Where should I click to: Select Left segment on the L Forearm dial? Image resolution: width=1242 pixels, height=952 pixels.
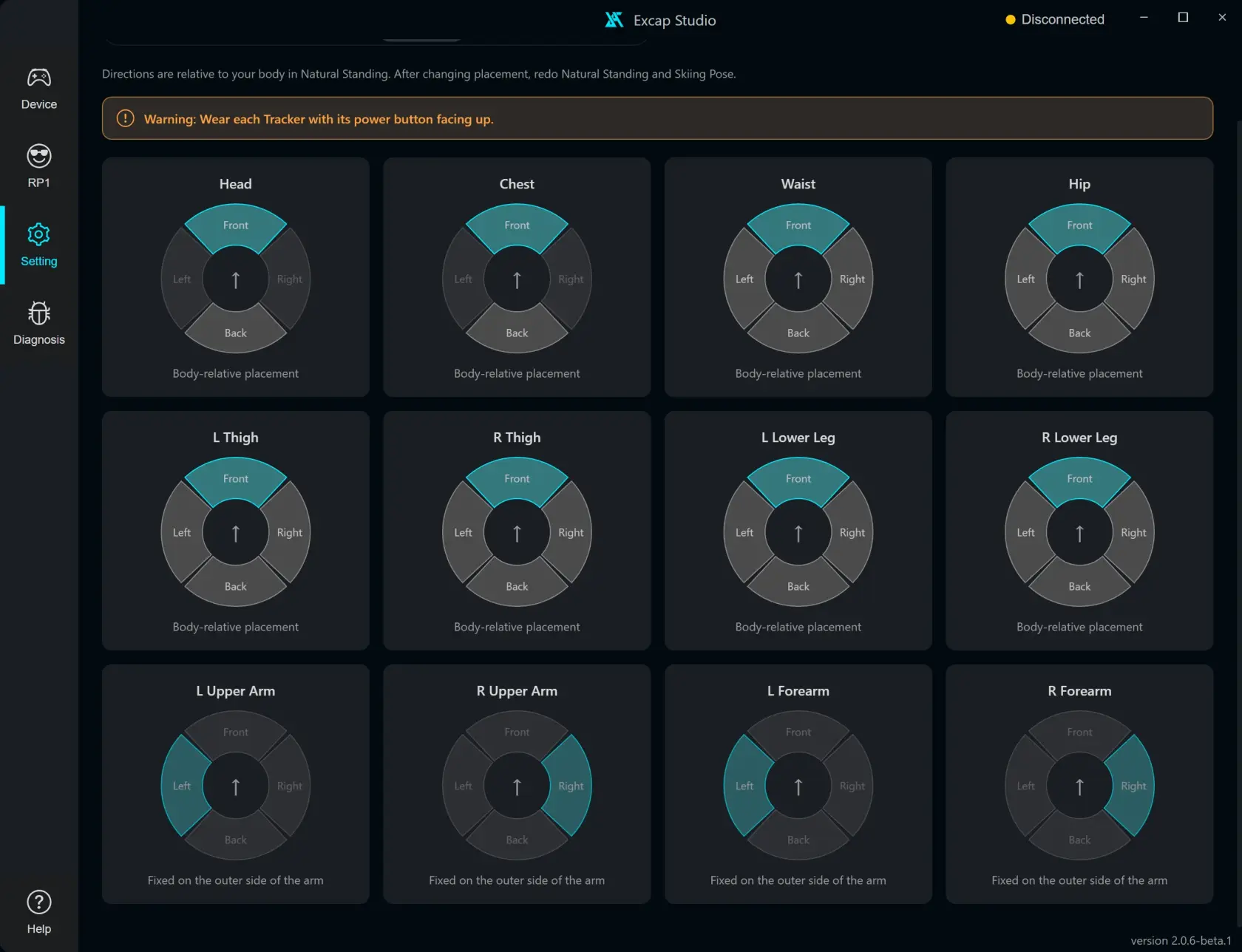744,786
